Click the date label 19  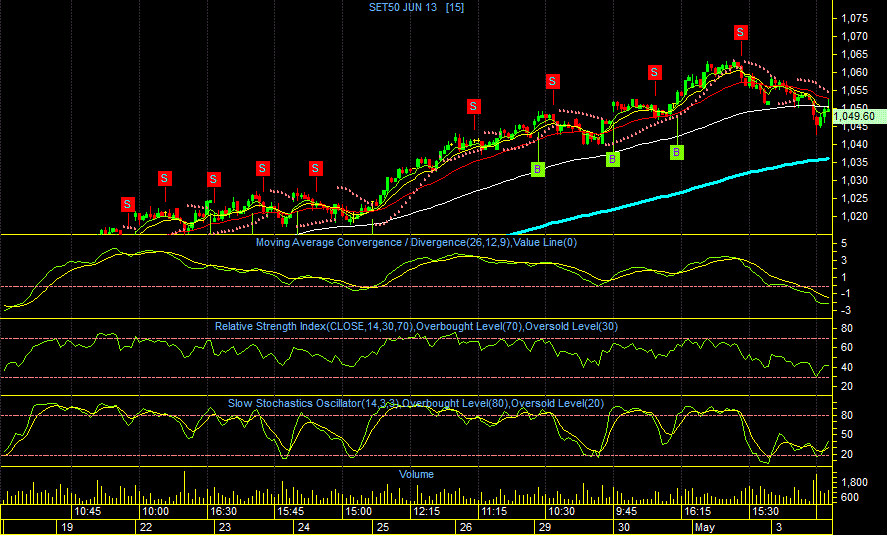(x=67, y=527)
